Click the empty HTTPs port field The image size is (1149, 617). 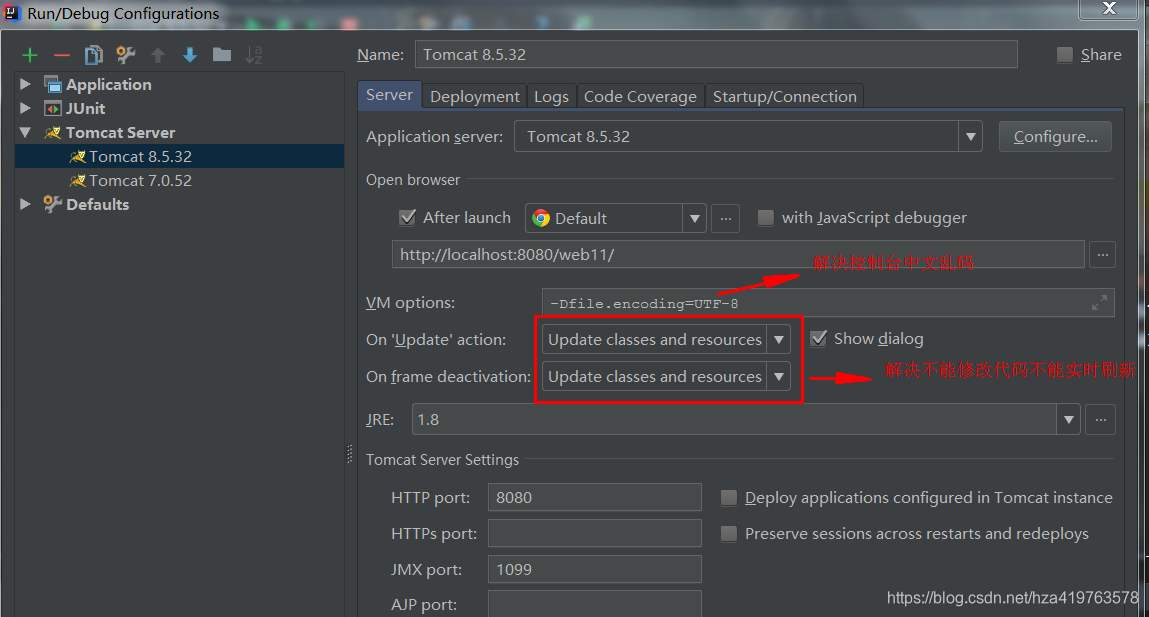pyautogui.click(x=594, y=533)
